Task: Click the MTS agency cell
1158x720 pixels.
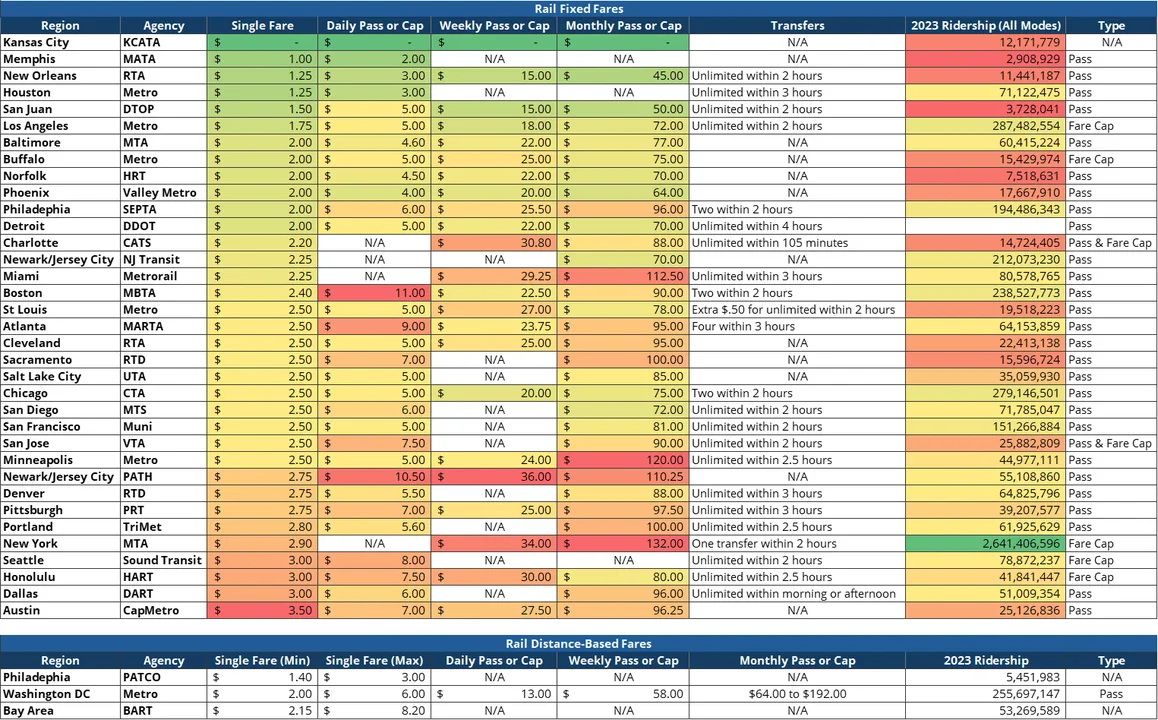Action: (163, 410)
